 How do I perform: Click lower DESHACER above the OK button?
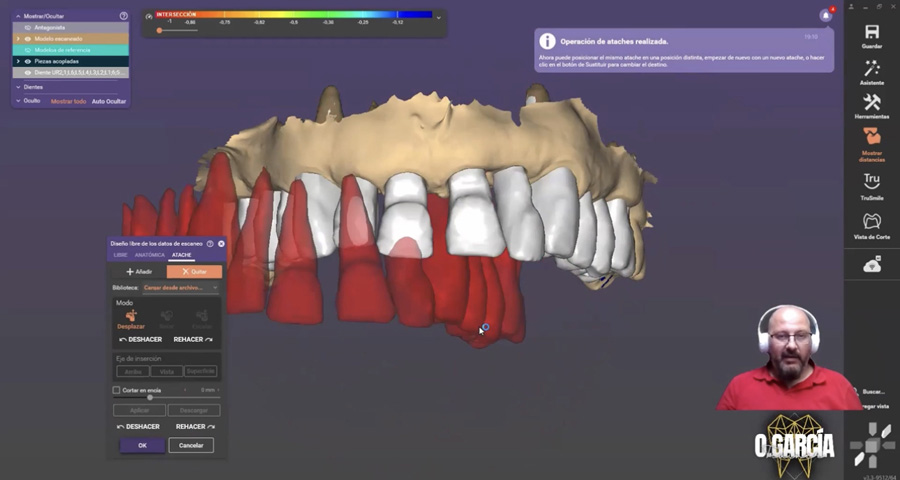click(x=138, y=427)
